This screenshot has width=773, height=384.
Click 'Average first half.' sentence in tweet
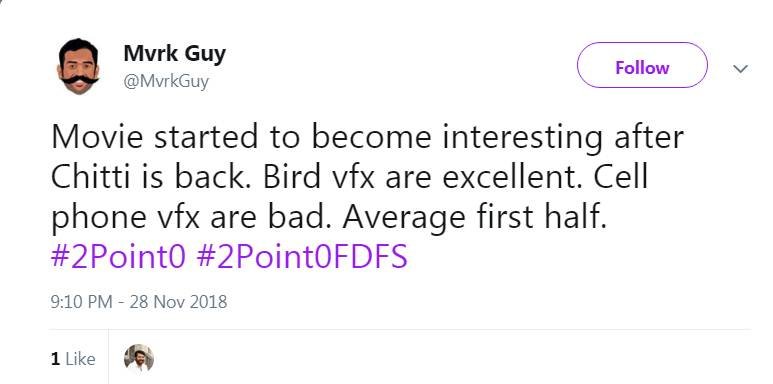tap(474, 218)
